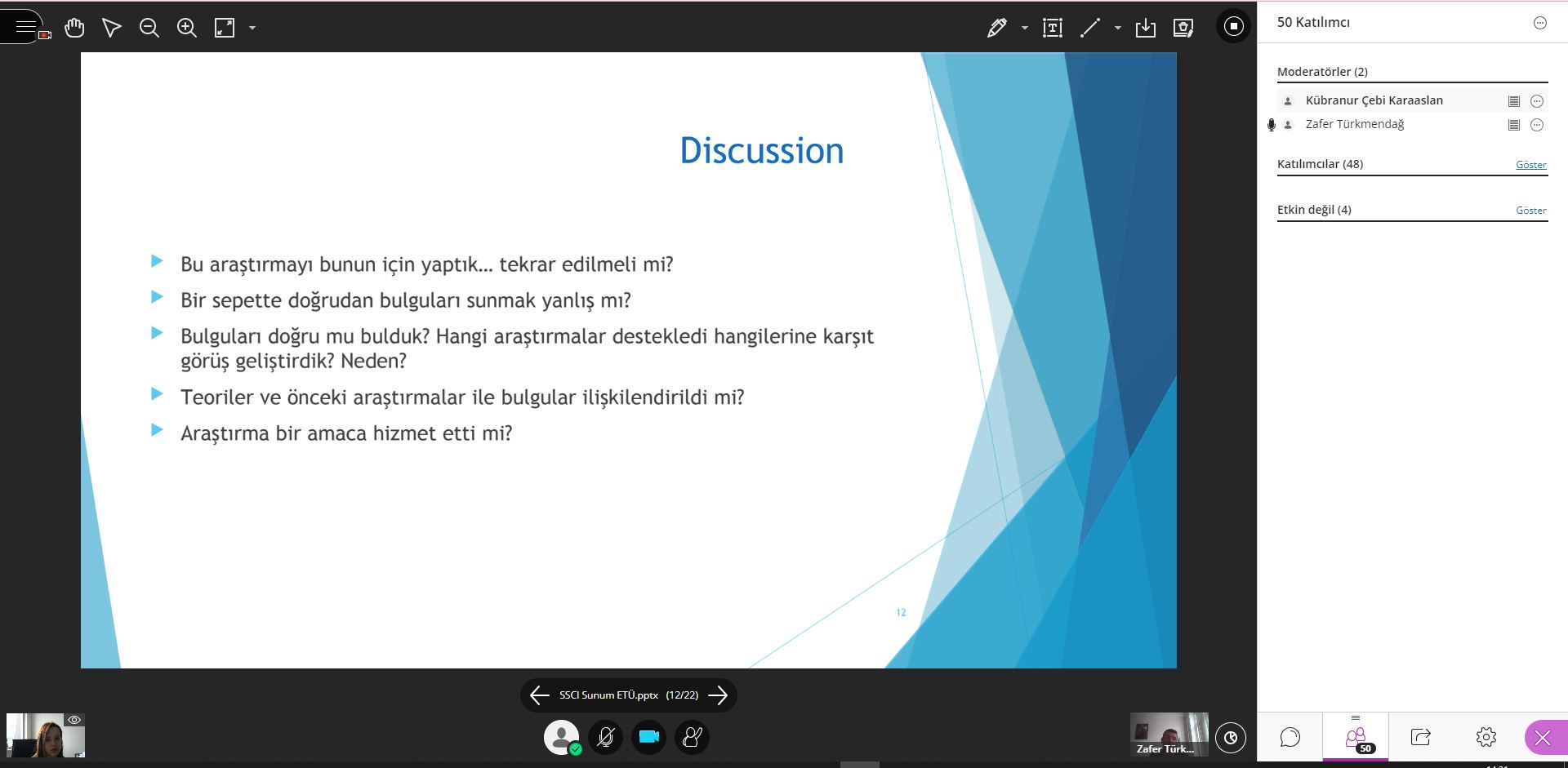Toggle the muted microphone on
Image resolution: width=1568 pixels, height=768 pixels.
pos(605,737)
